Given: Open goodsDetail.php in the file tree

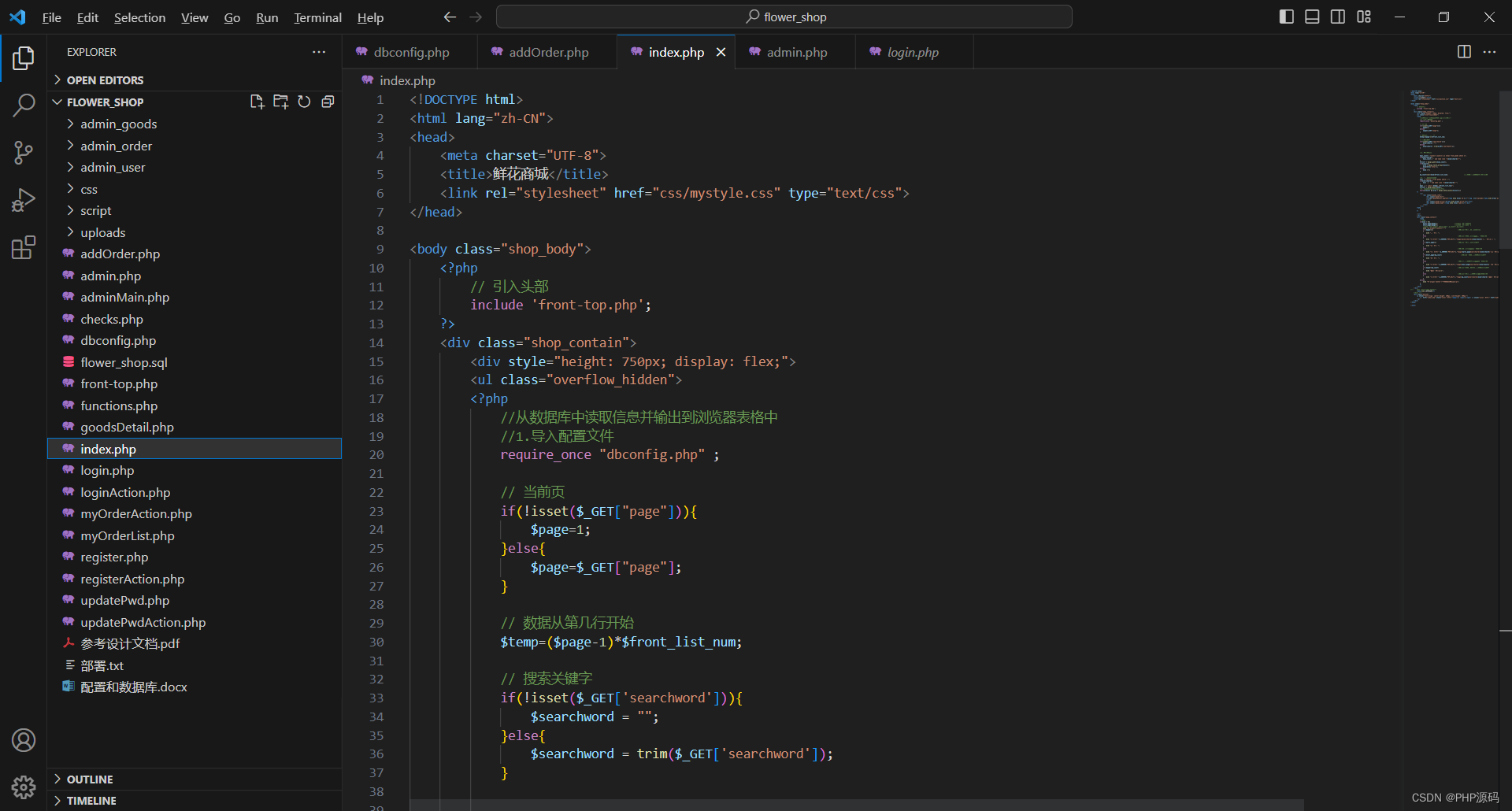Looking at the screenshot, I should [x=195, y=427].
